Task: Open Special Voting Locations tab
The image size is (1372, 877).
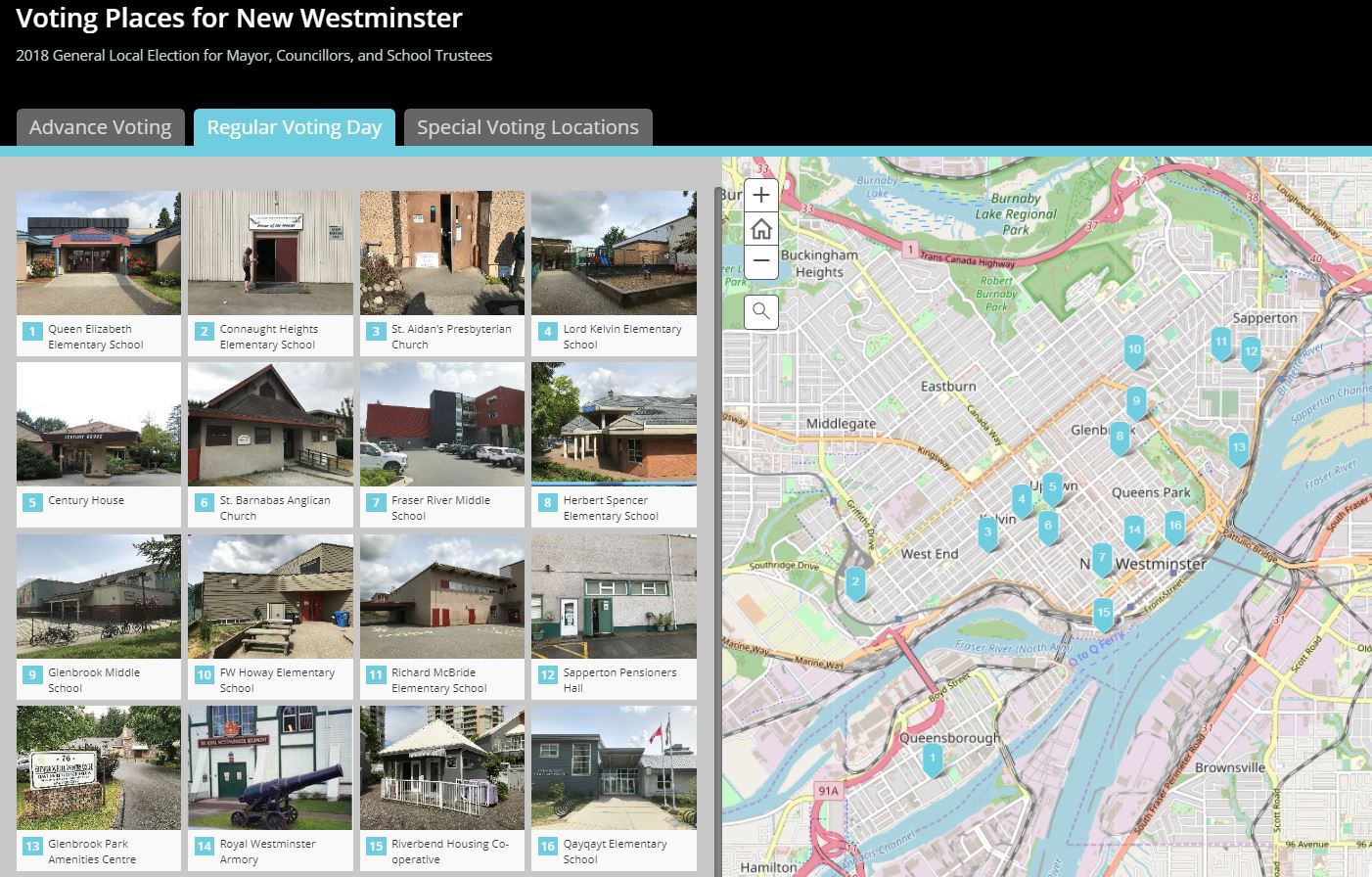Action: [527, 127]
